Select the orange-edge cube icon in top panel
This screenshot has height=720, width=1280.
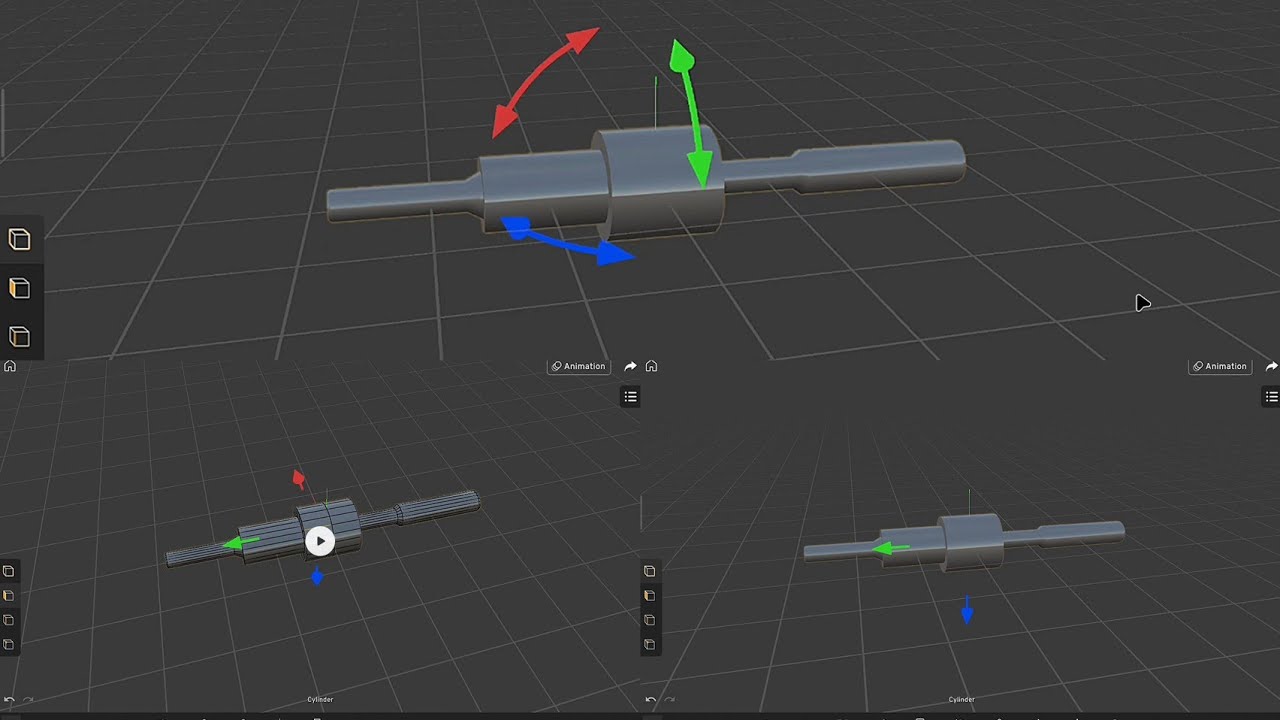click(x=19, y=336)
